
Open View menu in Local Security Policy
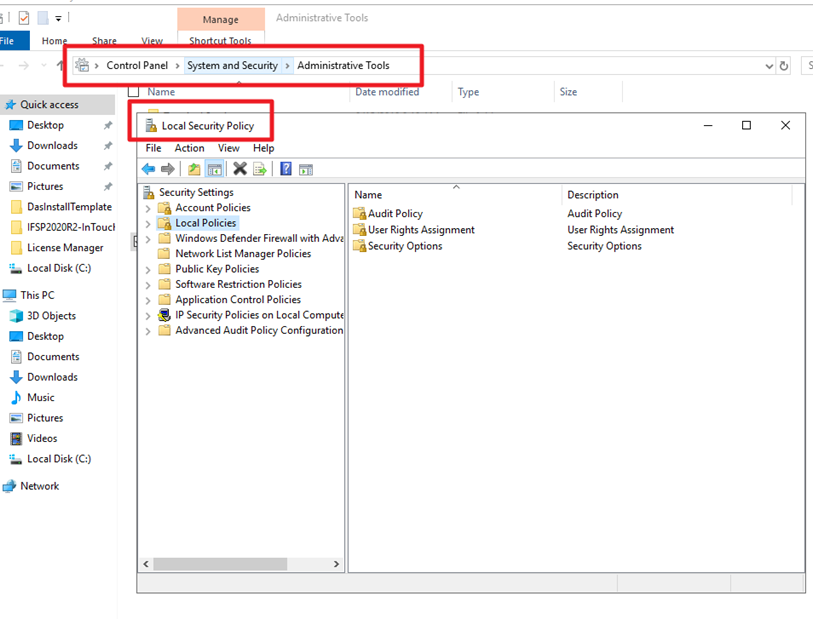click(x=228, y=148)
